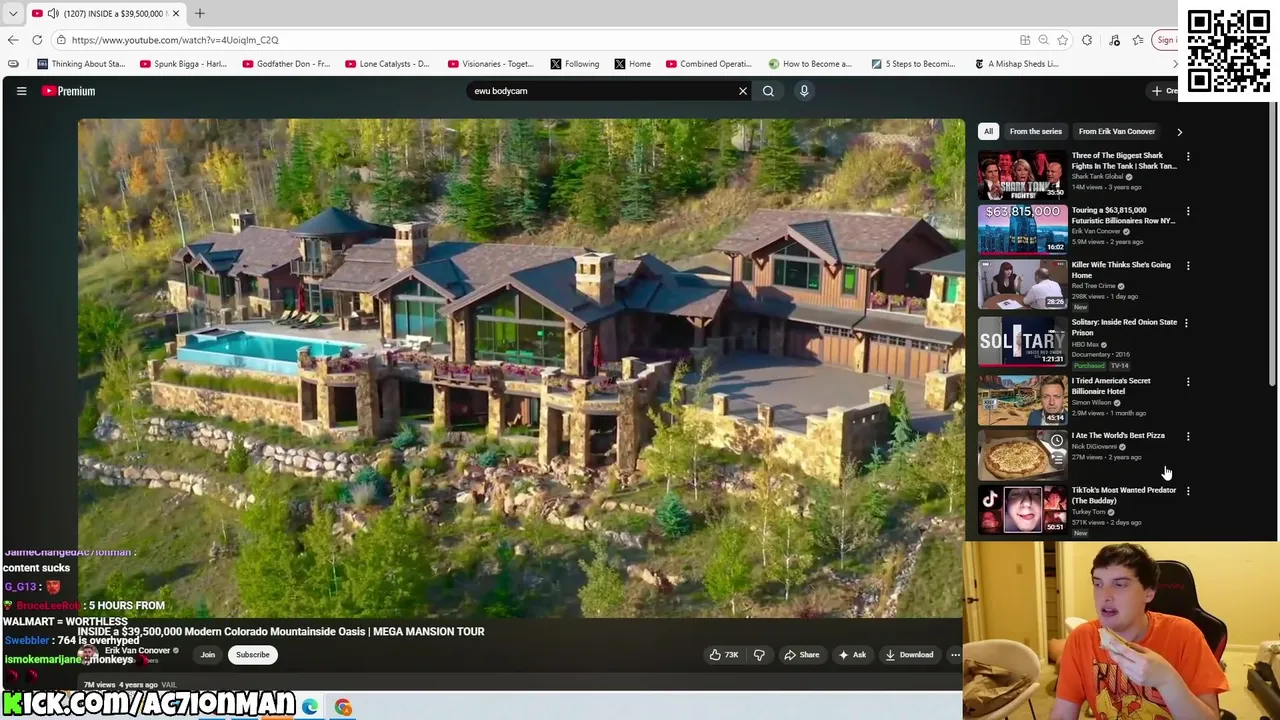The height and width of the screenshot is (720, 1280).
Task: Mute the tab via its speaker icon
Action: pyautogui.click(x=53, y=13)
